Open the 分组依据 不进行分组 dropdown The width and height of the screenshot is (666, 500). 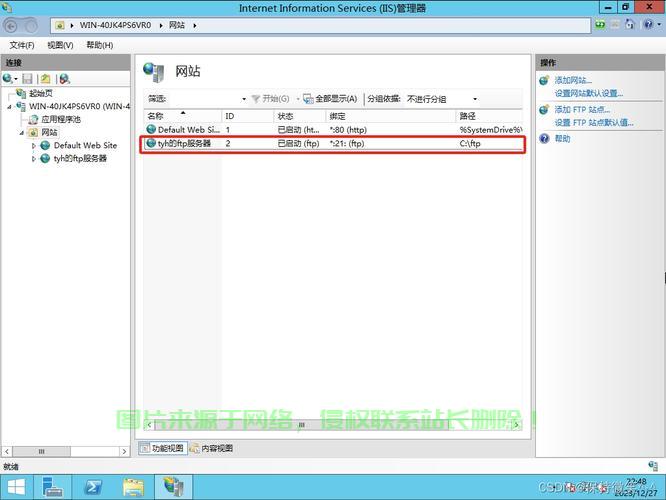pos(442,99)
